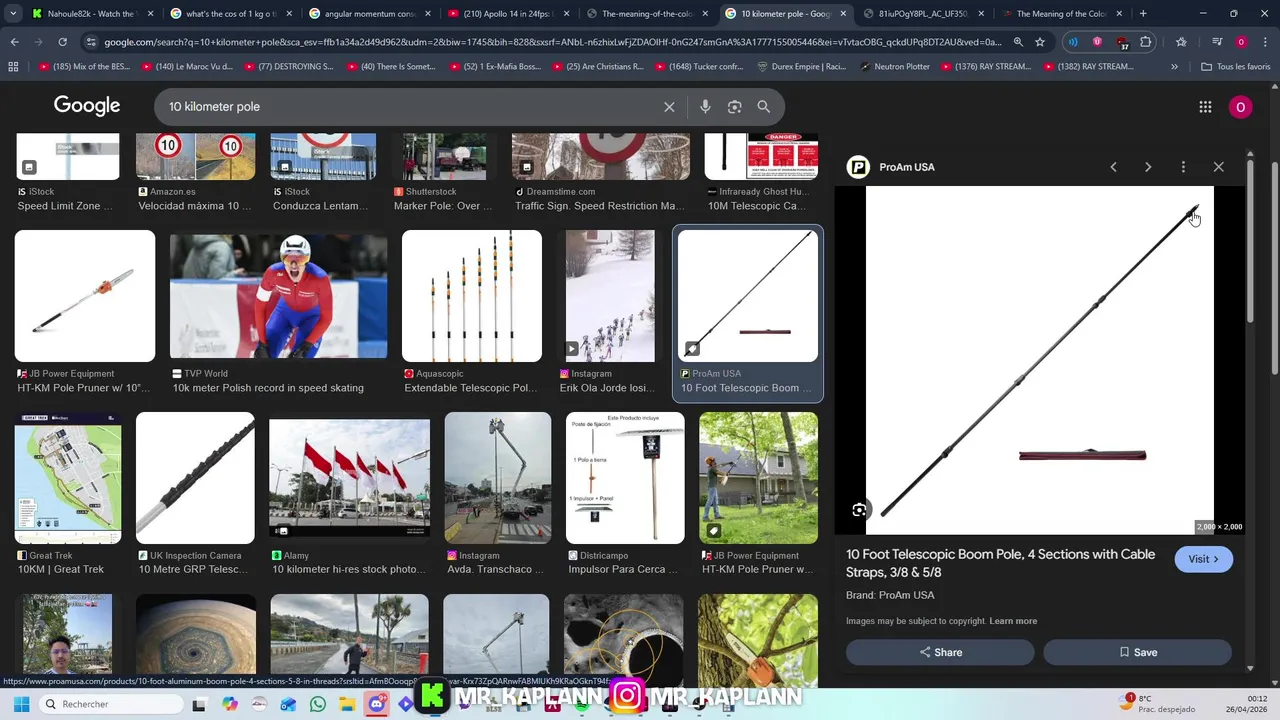
Task: Clear the search box with the X icon
Action: pyautogui.click(x=669, y=107)
